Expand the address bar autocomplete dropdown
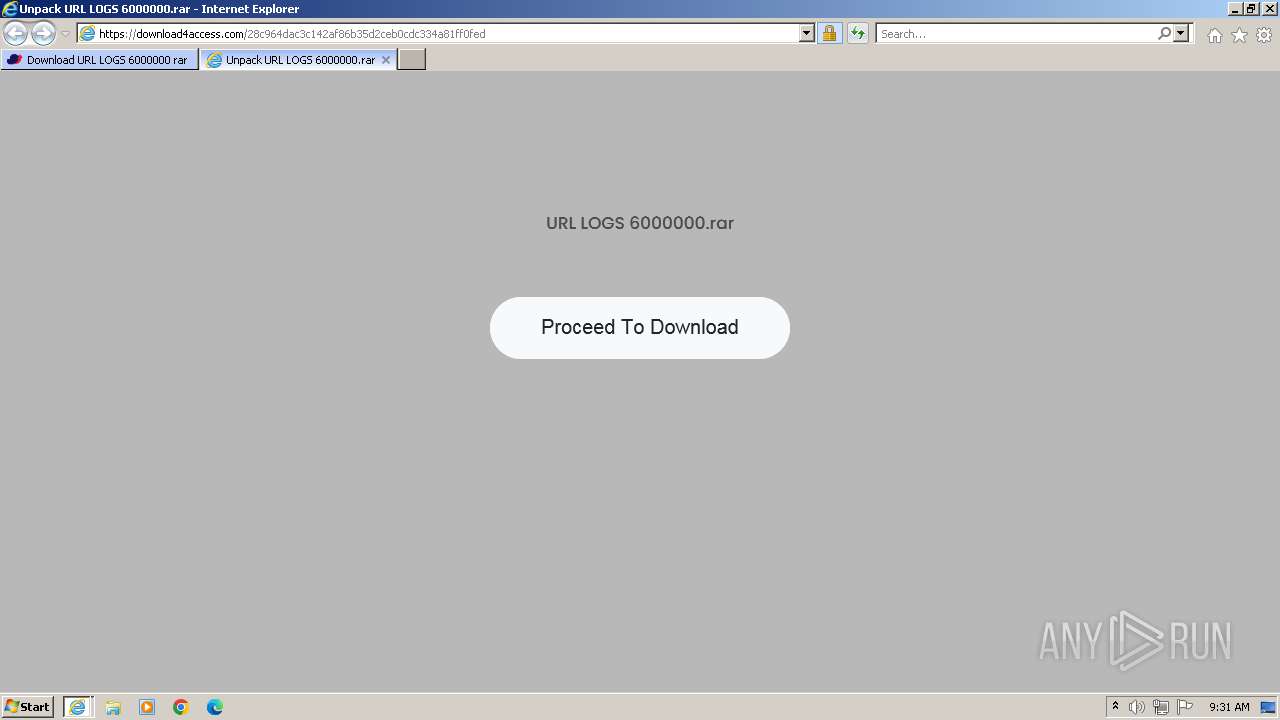The height and width of the screenshot is (720, 1280). 807,33
